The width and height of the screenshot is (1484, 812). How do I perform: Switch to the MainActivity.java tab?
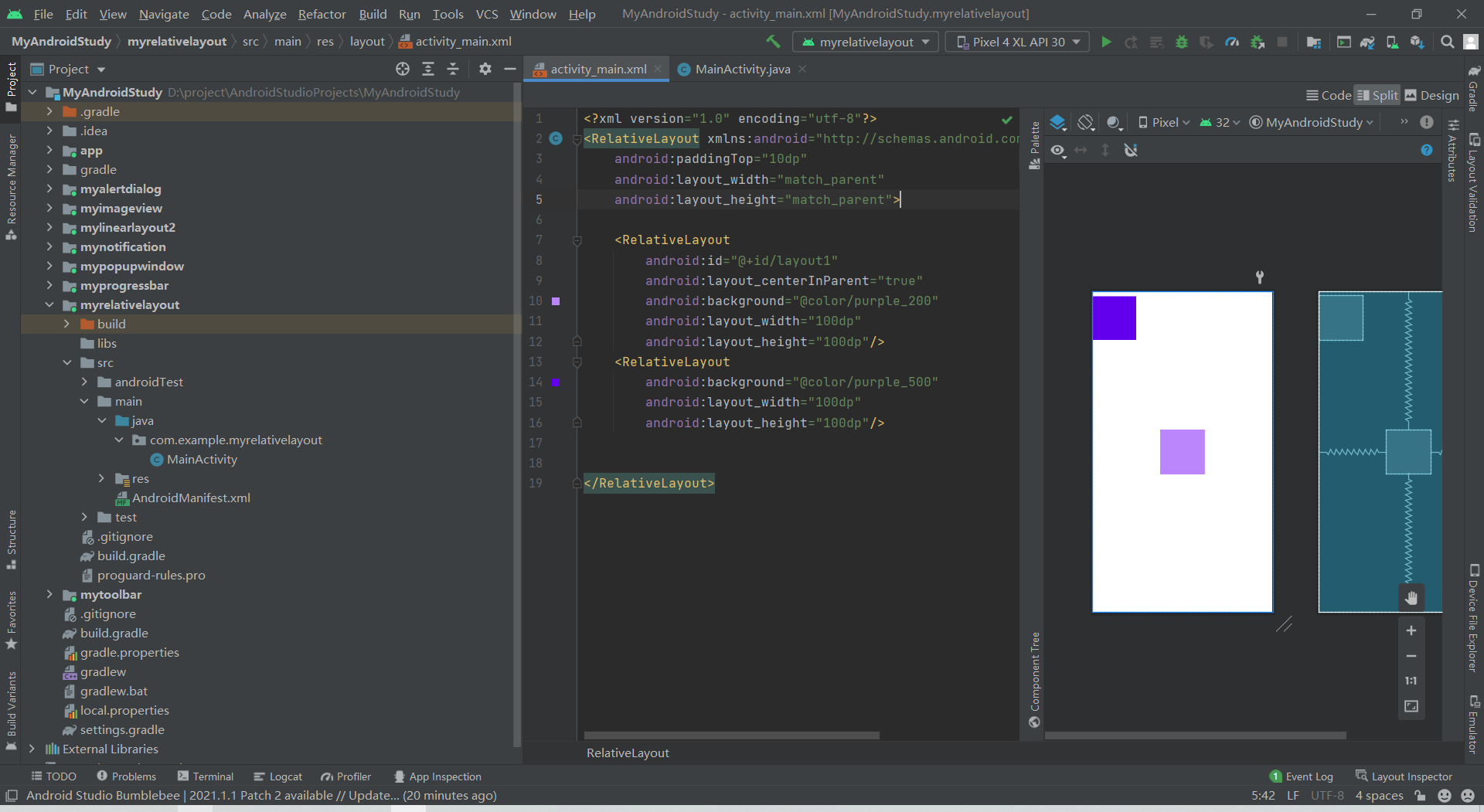(742, 69)
